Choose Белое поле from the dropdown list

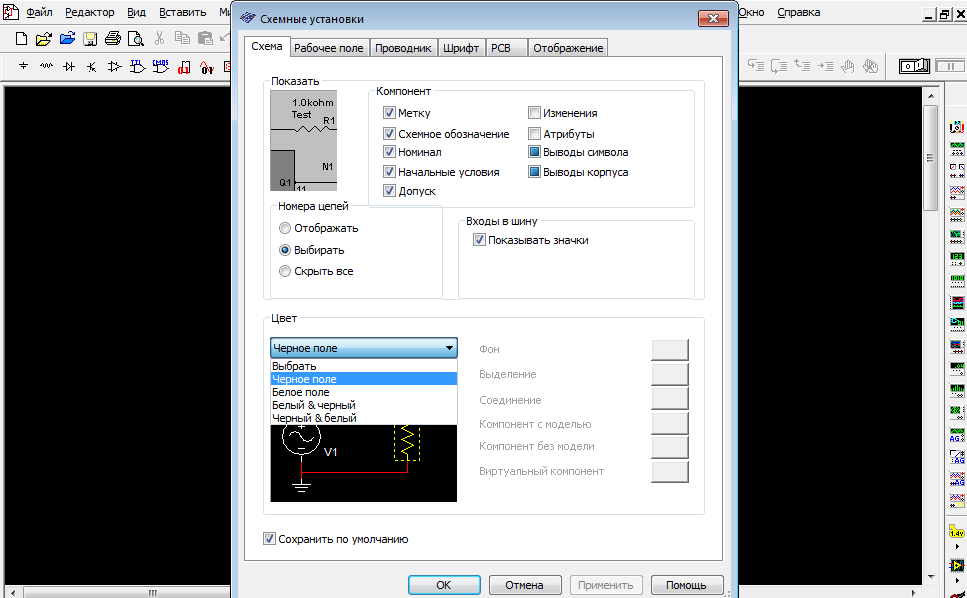(x=301, y=392)
